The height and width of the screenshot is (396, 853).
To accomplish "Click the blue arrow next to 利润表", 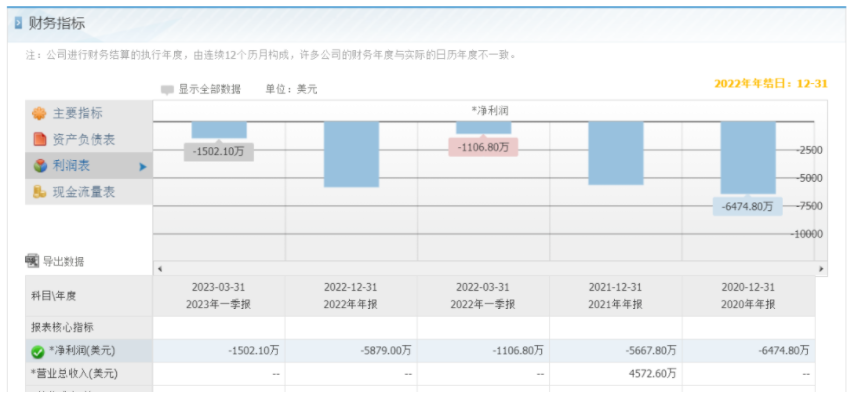I will (x=143, y=167).
